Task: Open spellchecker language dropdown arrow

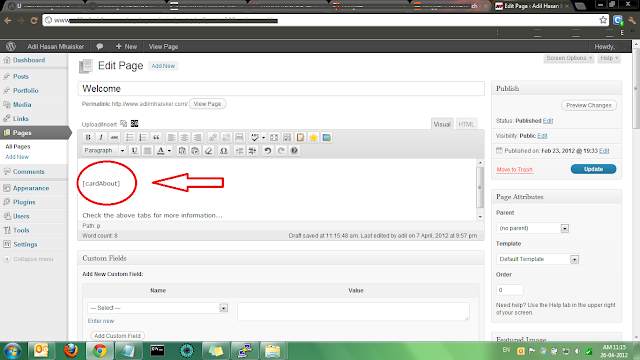Action: (263, 138)
